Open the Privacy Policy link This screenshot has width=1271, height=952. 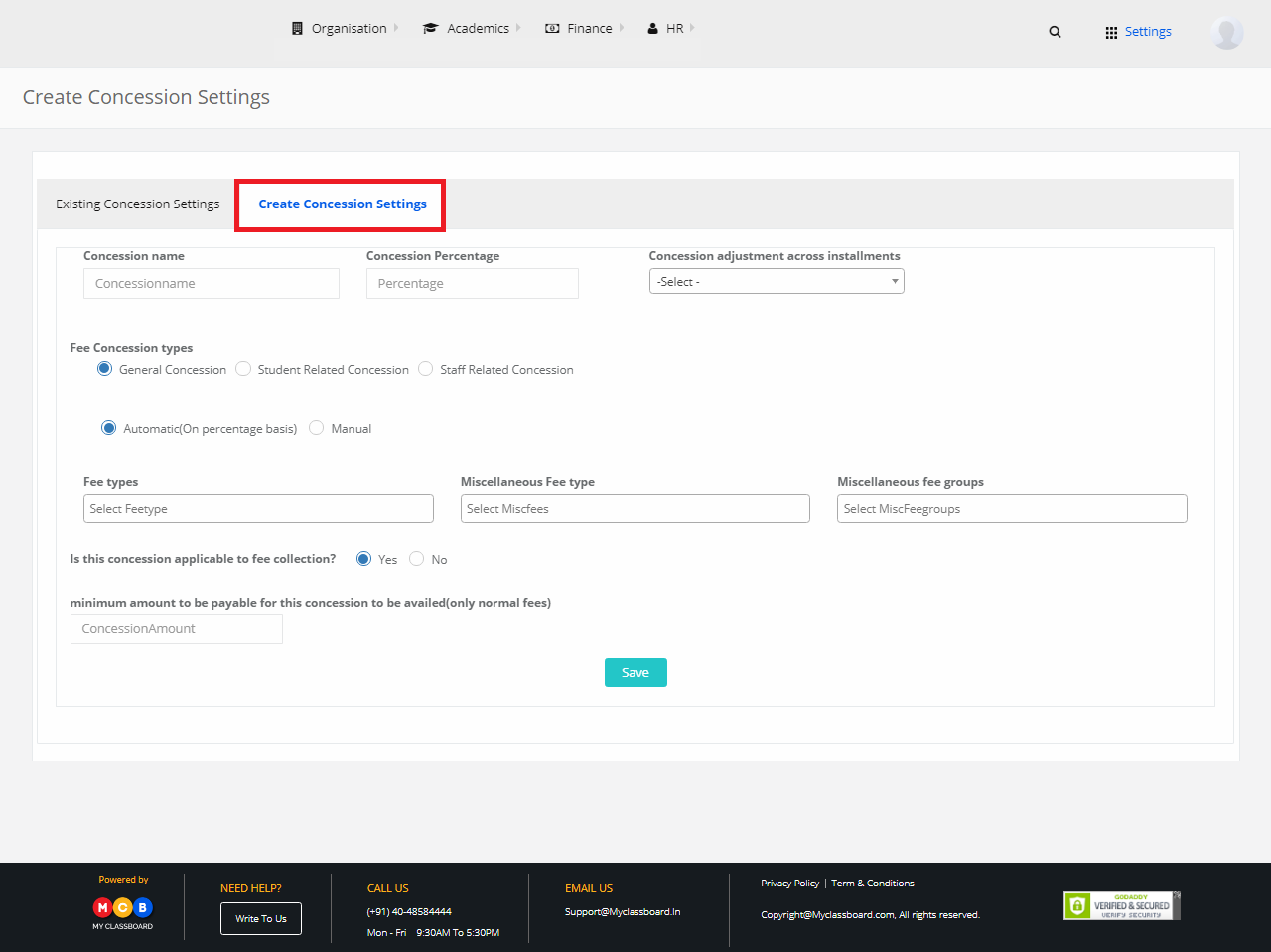[x=789, y=883]
